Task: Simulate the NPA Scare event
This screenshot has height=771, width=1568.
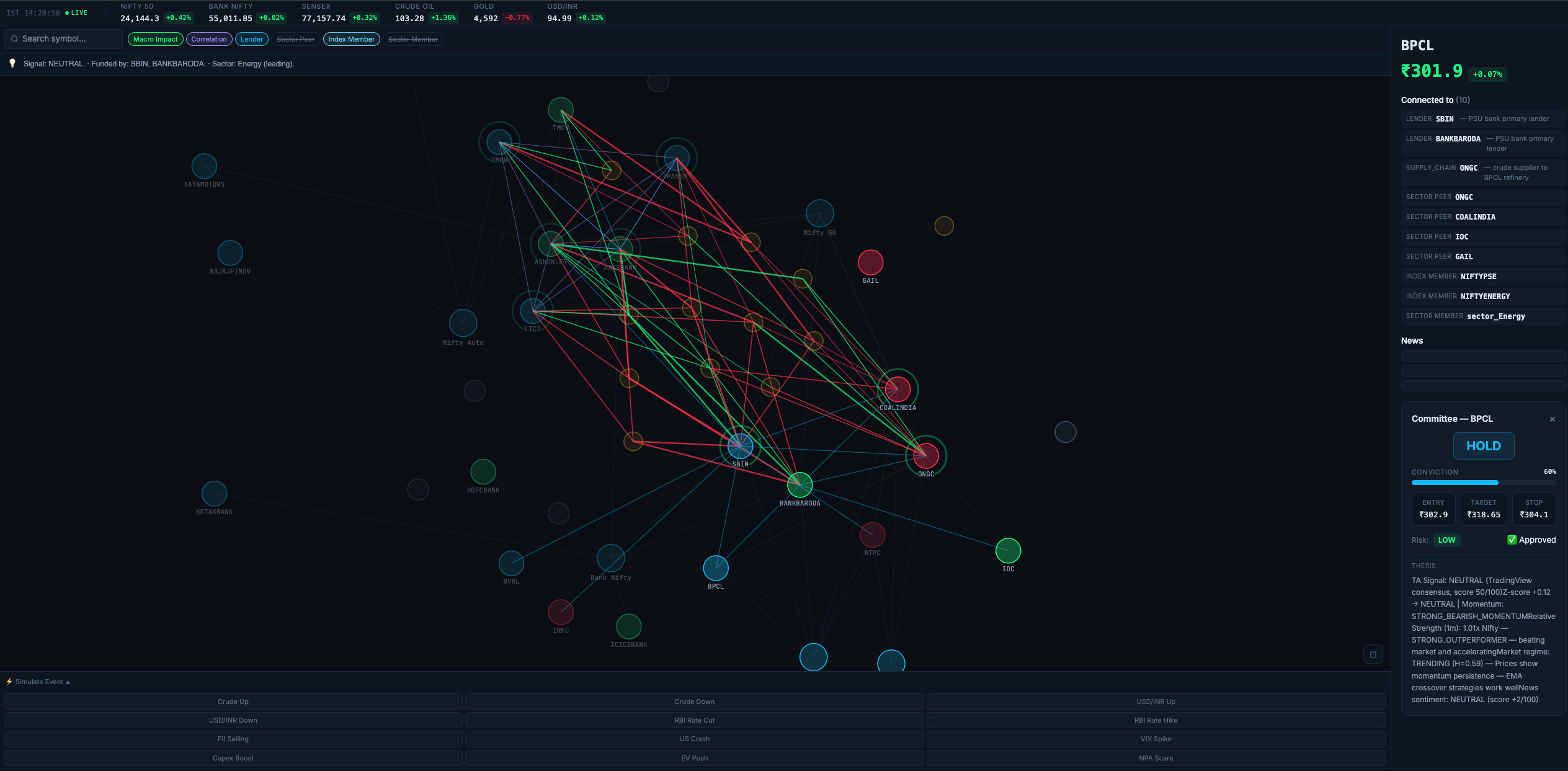Action: pos(1156,758)
